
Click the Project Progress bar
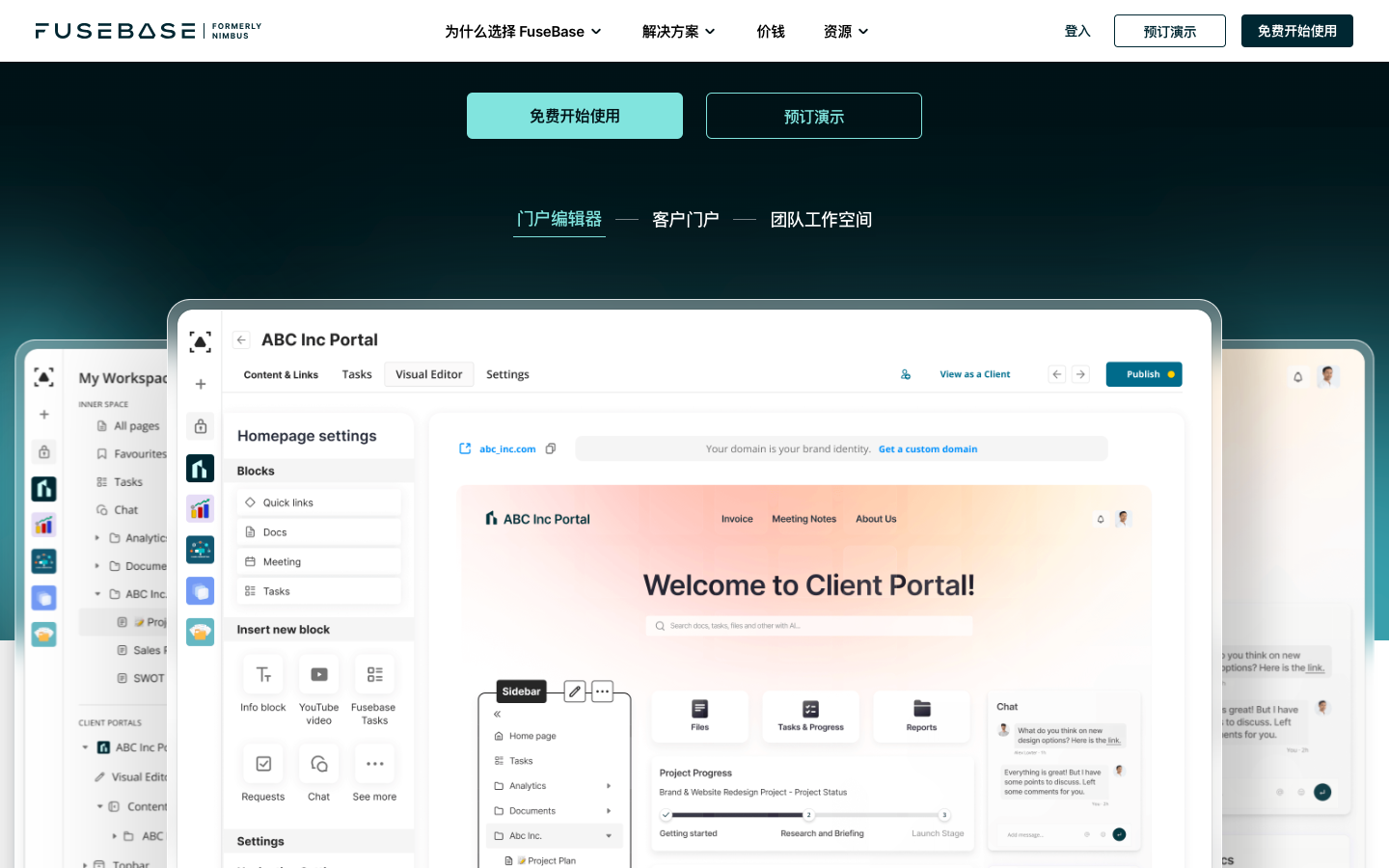pyautogui.click(x=805, y=815)
